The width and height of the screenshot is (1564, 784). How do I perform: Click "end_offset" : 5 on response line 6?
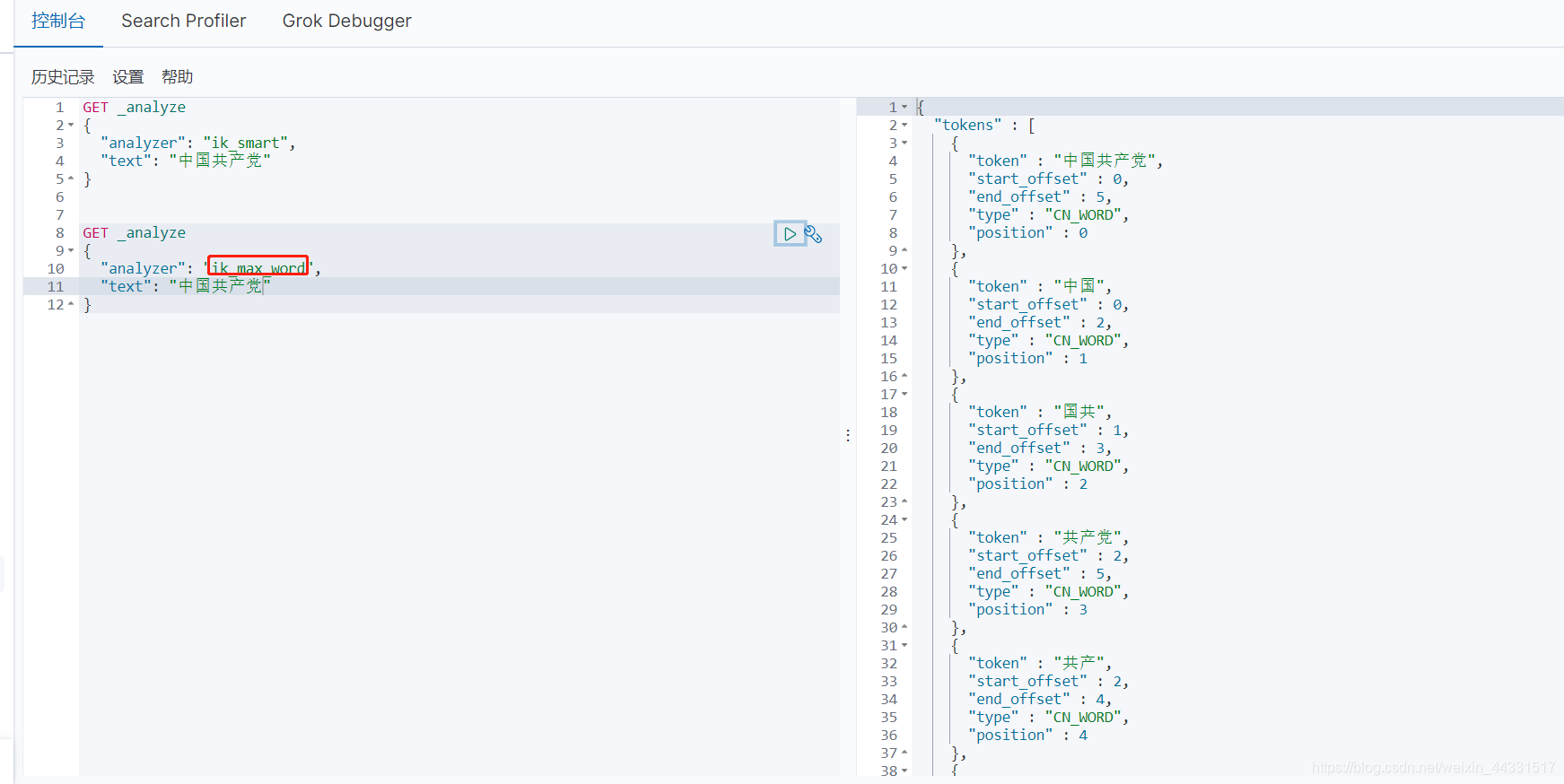pos(1036,196)
